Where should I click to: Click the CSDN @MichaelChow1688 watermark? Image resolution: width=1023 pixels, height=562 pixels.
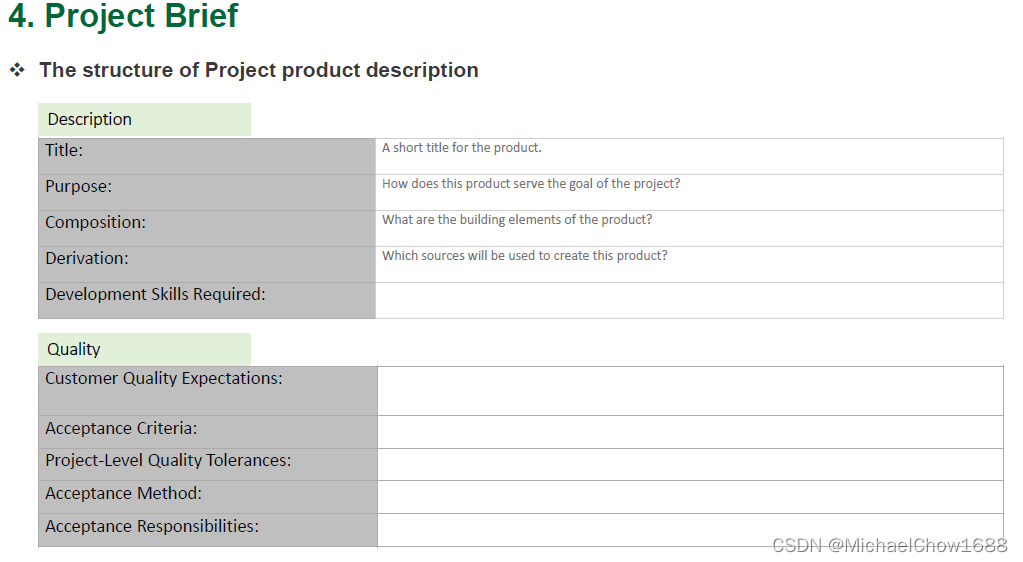(889, 545)
